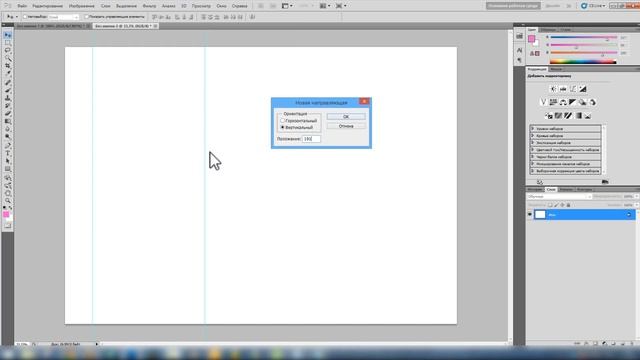
Task: Add a Selective Color adjustment
Action: 588,116
